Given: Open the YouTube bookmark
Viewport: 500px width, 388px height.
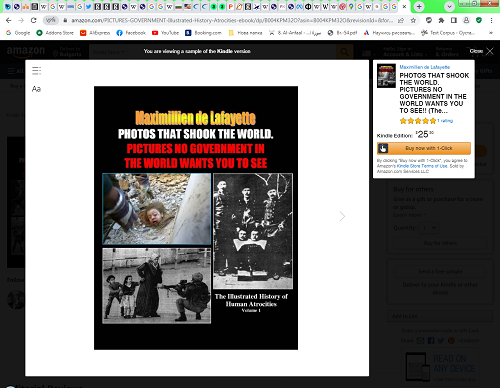Looking at the screenshot, I should coord(166,33).
